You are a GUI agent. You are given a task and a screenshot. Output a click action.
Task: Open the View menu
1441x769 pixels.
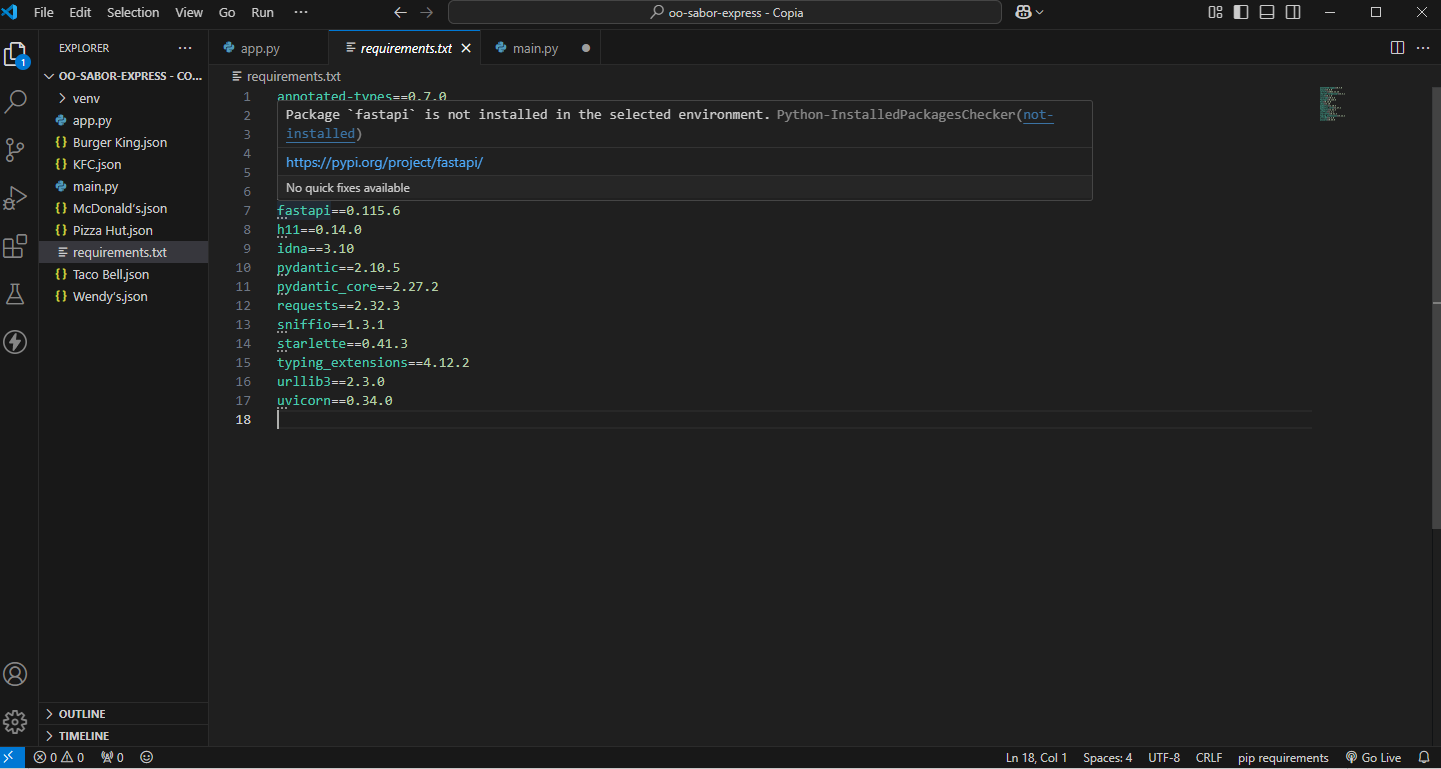tap(188, 12)
